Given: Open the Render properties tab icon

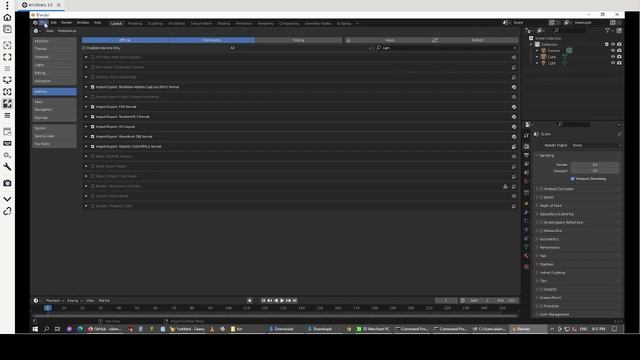Looking at the screenshot, I should pyautogui.click(x=527, y=147).
